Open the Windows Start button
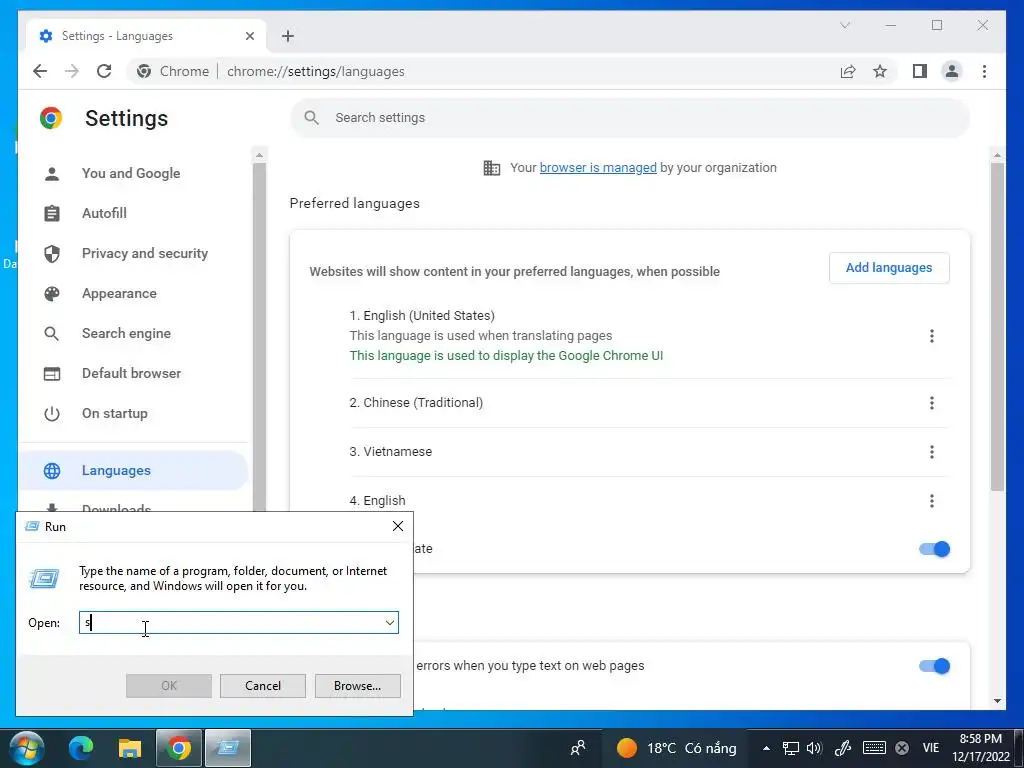The height and width of the screenshot is (768, 1024). pos(27,748)
